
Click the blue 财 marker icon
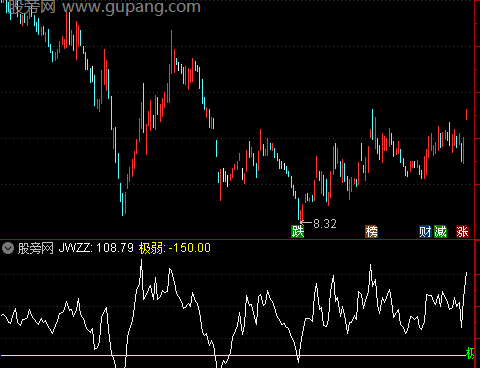[425, 231]
